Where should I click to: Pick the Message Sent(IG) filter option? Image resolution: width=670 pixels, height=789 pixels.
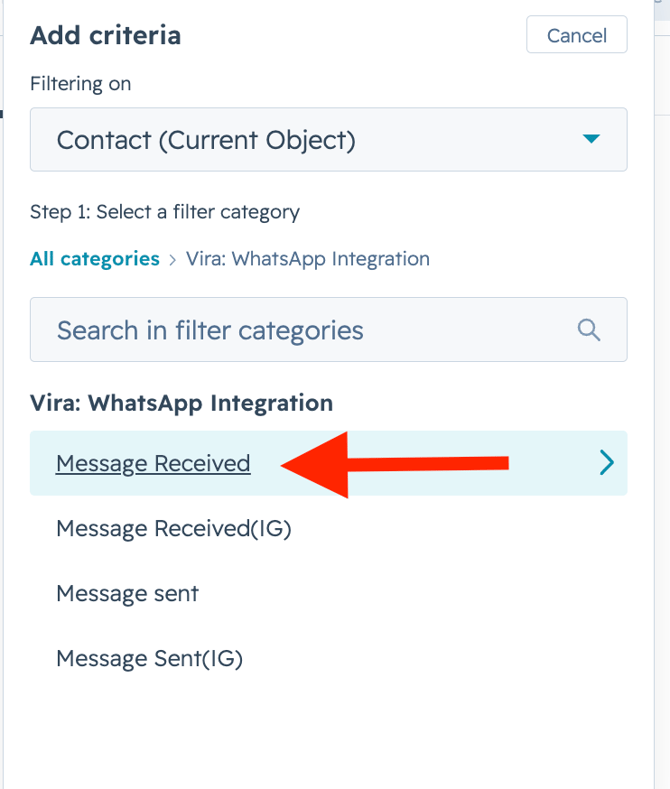[149, 658]
